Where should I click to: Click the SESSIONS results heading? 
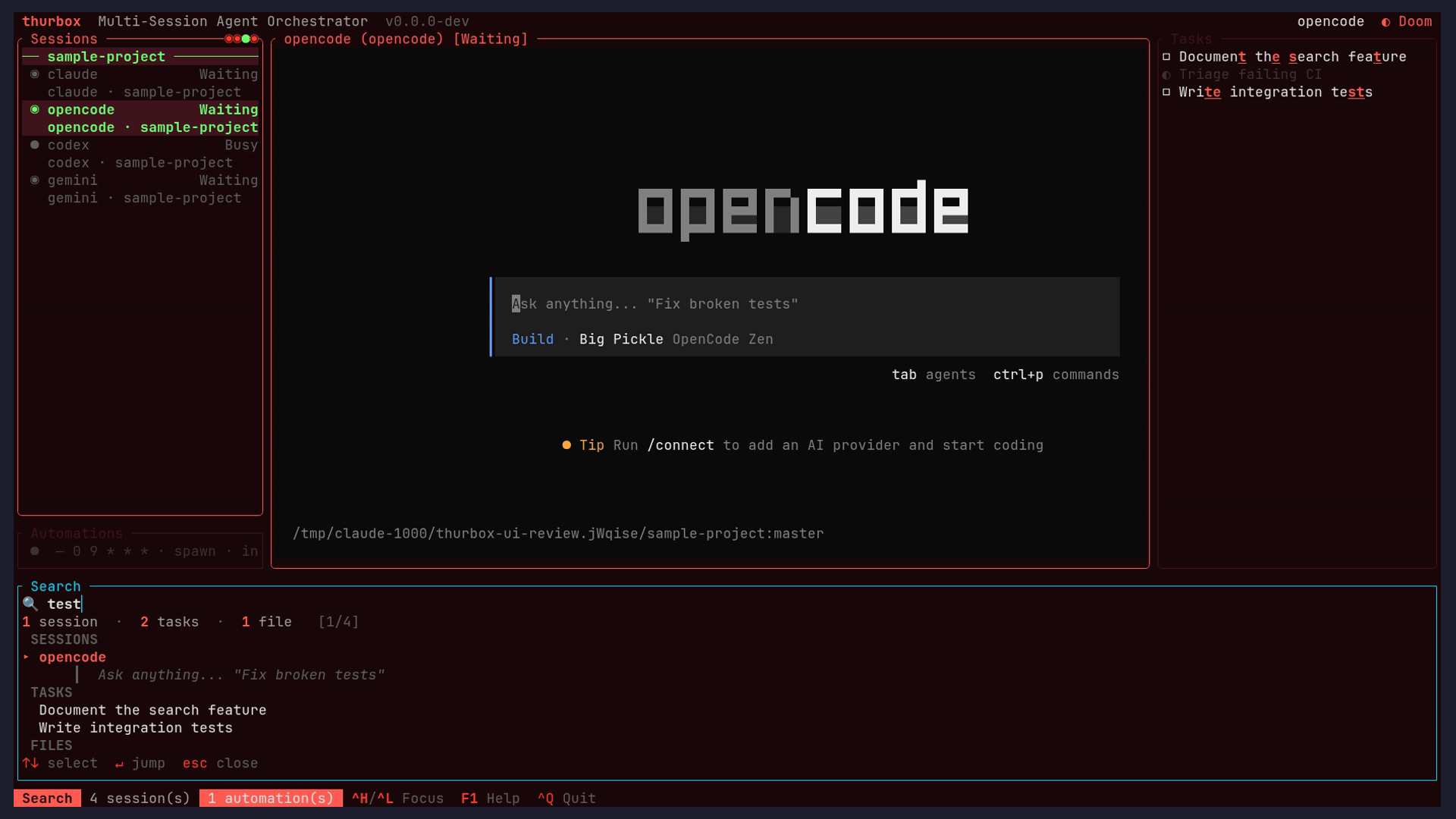coord(64,640)
